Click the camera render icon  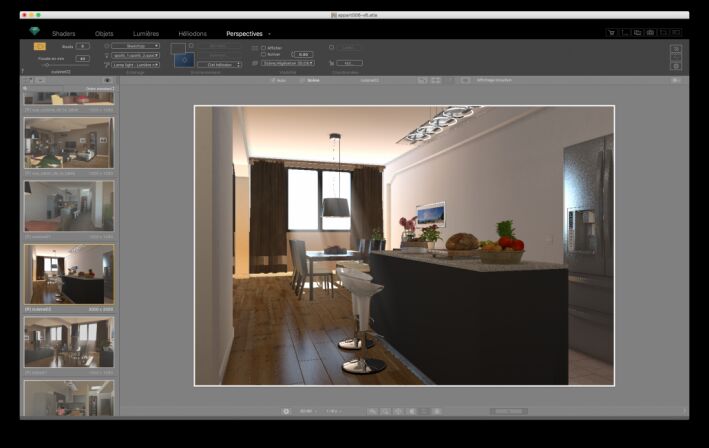(x=650, y=33)
